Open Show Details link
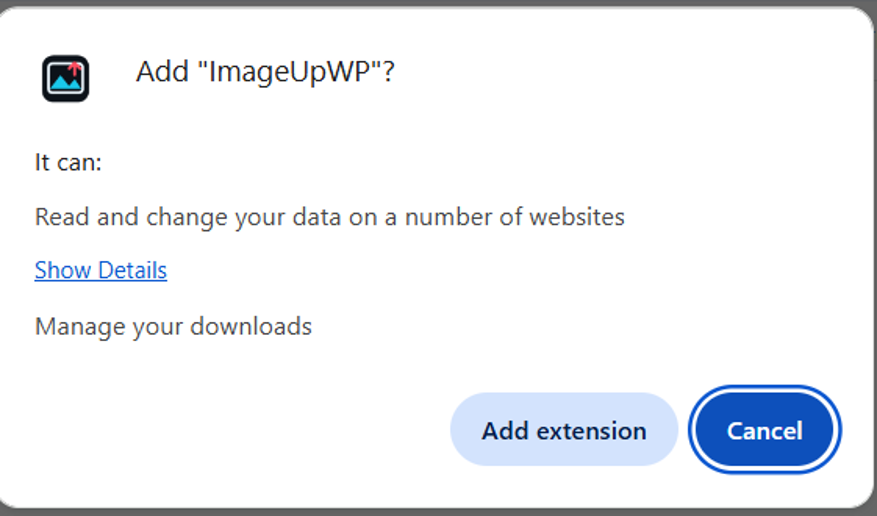Viewport: 877px width, 516px height. tap(101, 271)
